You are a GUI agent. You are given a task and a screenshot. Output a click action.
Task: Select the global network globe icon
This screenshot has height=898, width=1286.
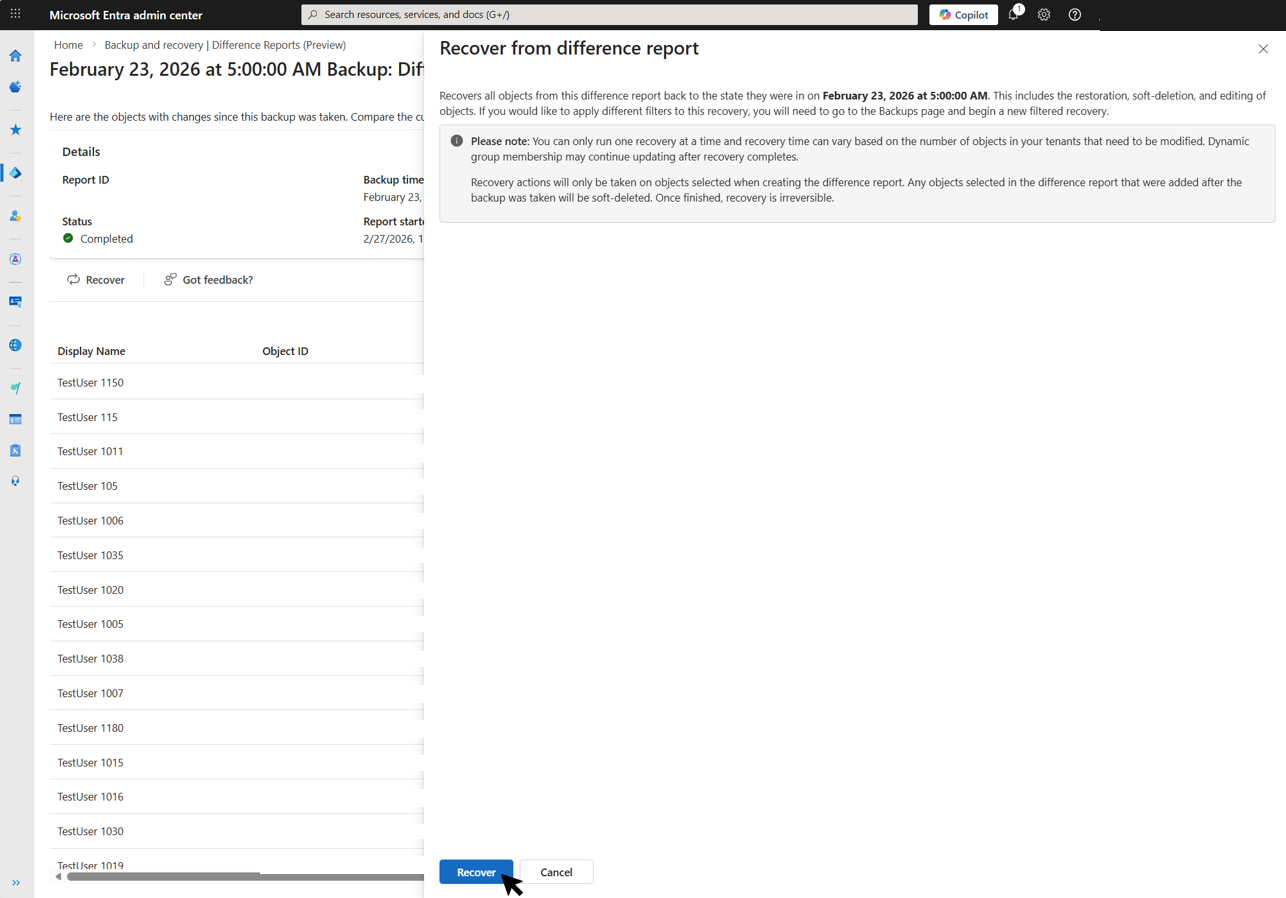pyautogui.click(x=15, y=345)
